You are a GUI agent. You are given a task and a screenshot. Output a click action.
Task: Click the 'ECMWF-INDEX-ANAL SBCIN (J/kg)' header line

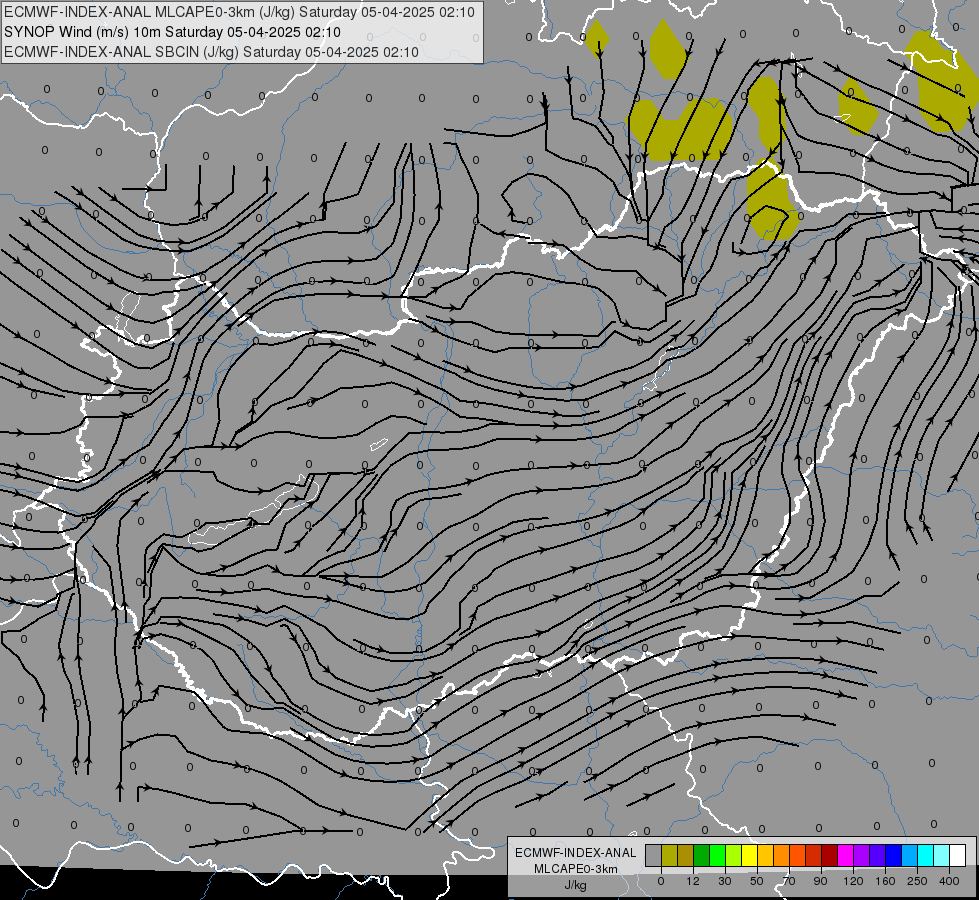[x=211, y=52]
